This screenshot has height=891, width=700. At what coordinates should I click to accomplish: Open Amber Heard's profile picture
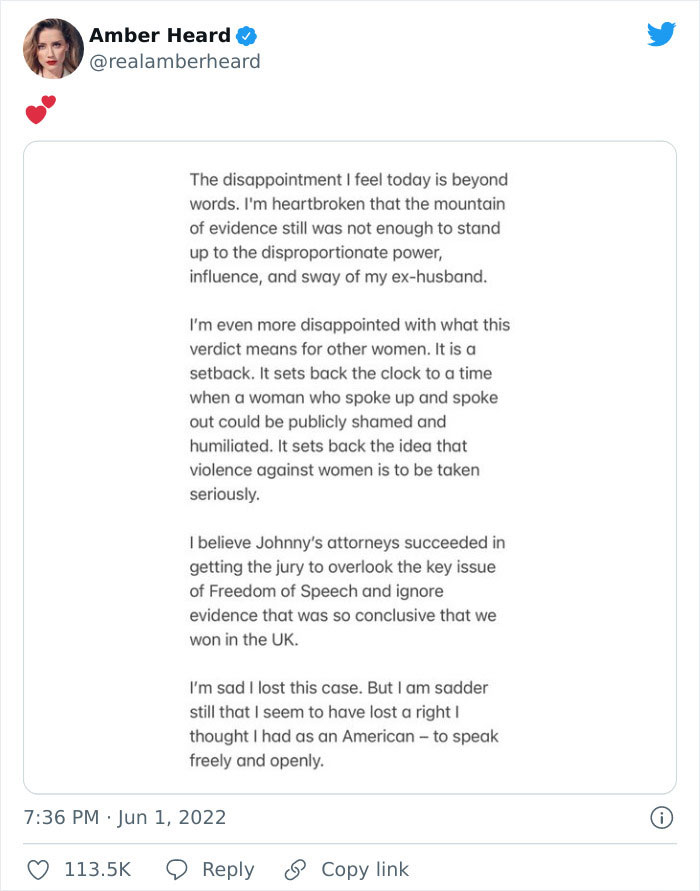[x=52, y=48]
